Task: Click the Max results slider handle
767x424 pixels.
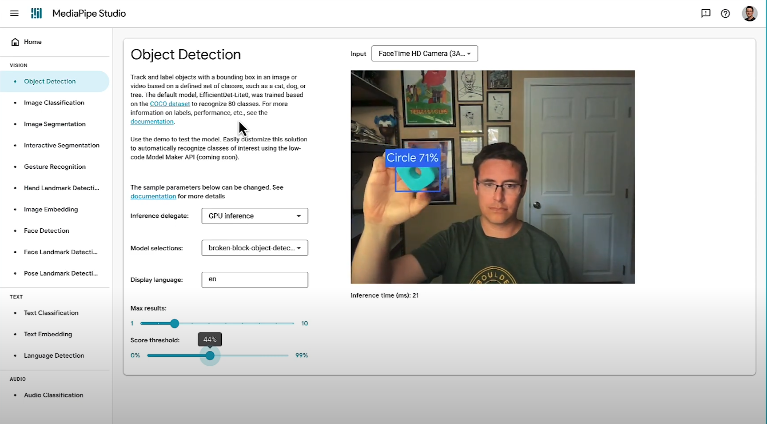Action: pyautogui.click(x=174, y=323)
